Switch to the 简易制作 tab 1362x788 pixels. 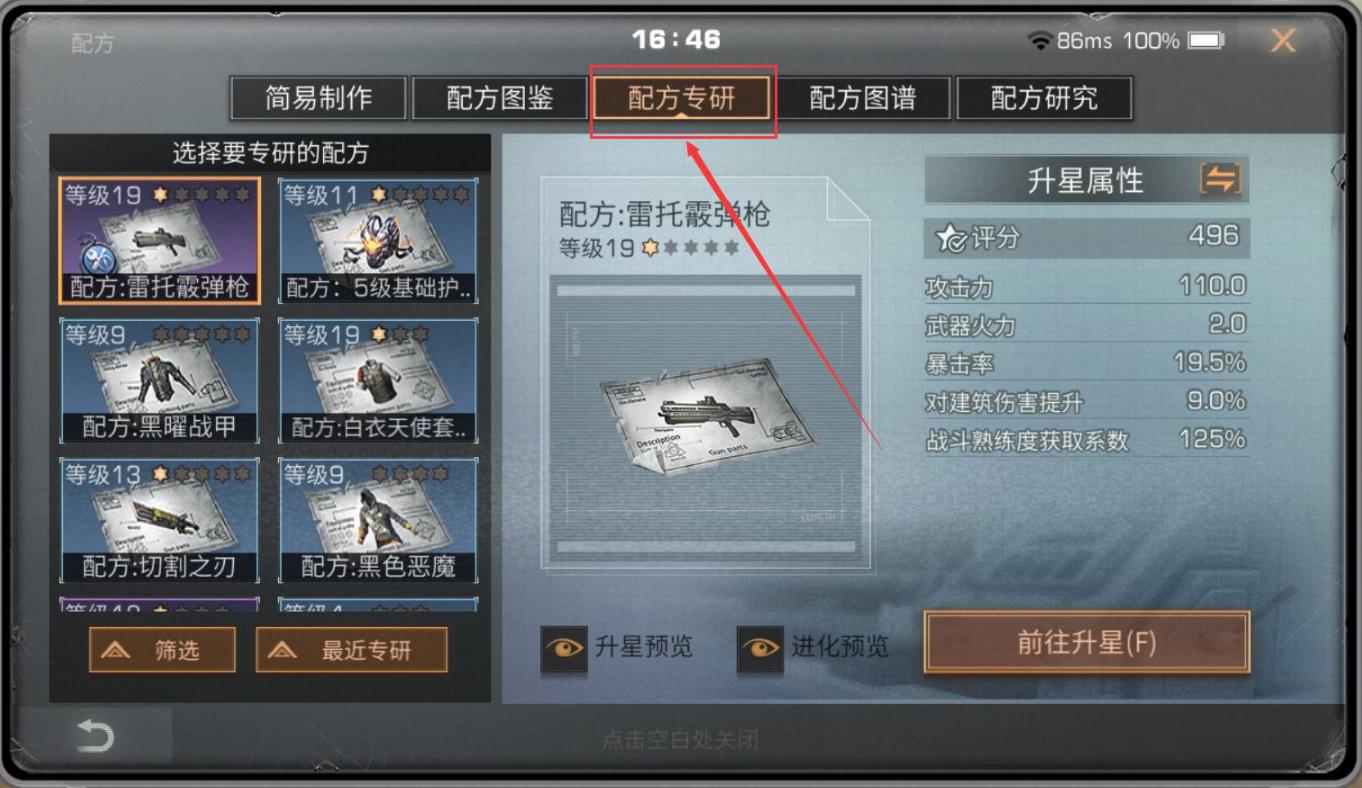[x=318, y=98]
